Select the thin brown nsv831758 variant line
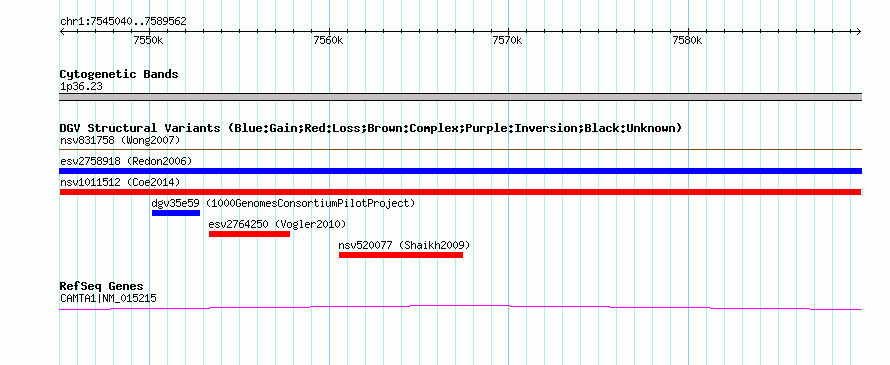The image size is (890, 365). pos(460,149)
